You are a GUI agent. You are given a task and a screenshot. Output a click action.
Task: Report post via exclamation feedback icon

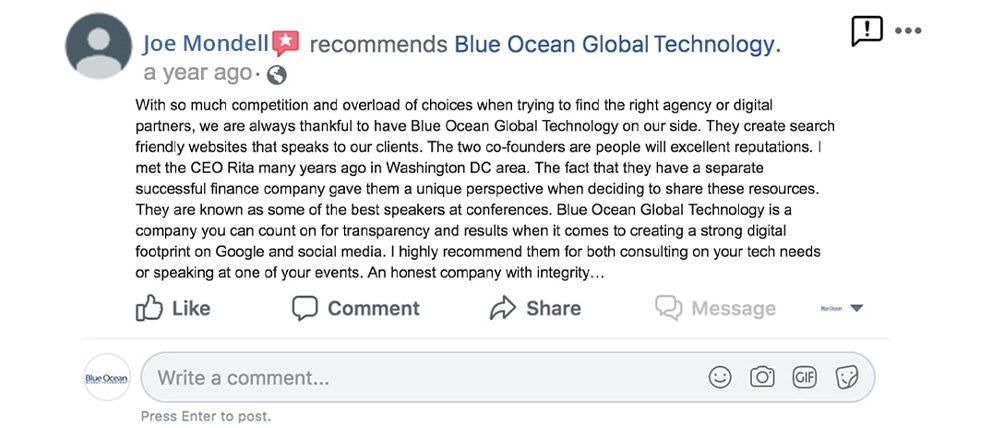click(867, 31)
